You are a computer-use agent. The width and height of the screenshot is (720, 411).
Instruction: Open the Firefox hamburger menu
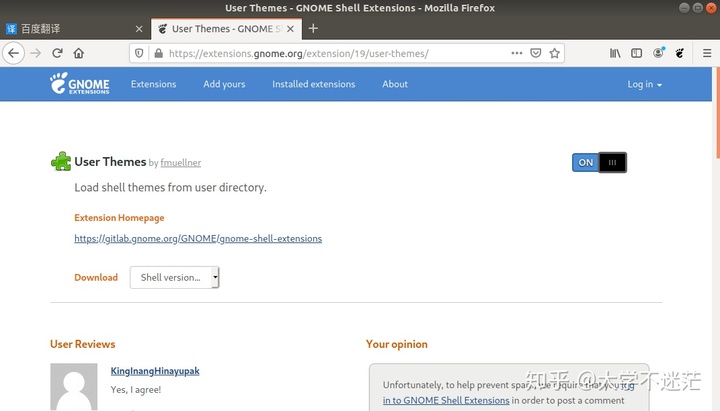coord(707,53)
